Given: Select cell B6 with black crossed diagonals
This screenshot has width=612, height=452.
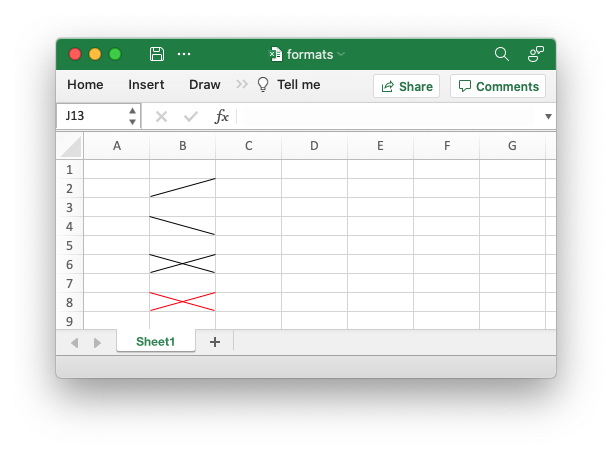Looking at the screenshot, I should coord(183,264).
